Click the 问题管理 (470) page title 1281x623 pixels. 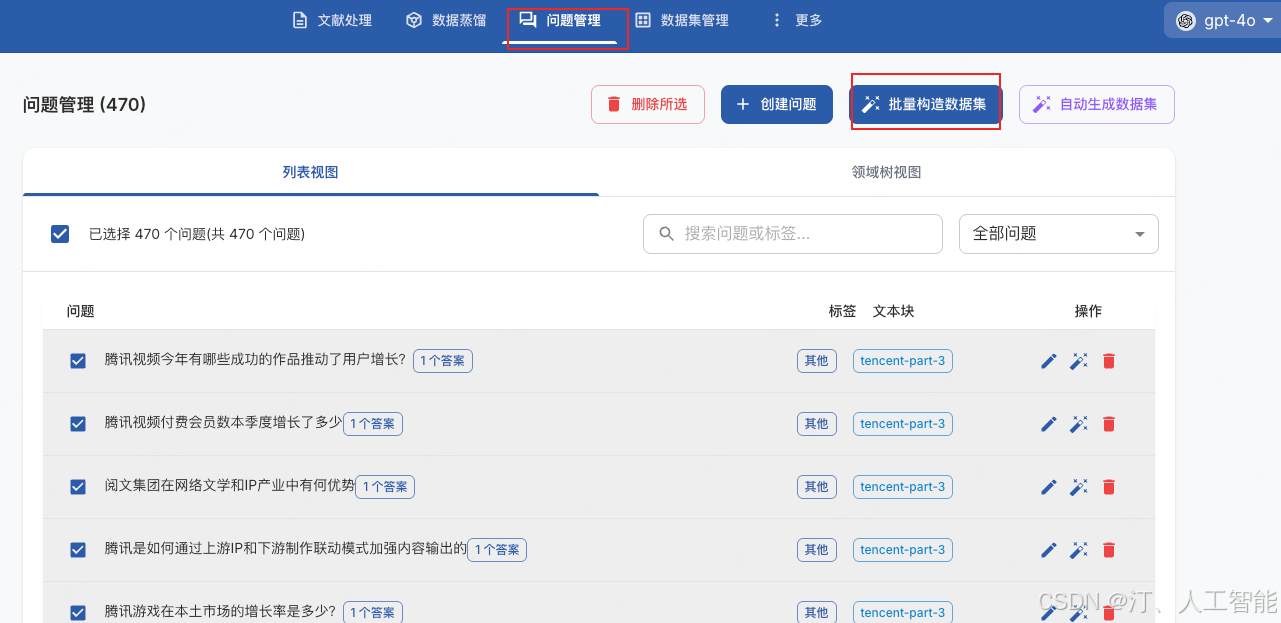(84, 104)
